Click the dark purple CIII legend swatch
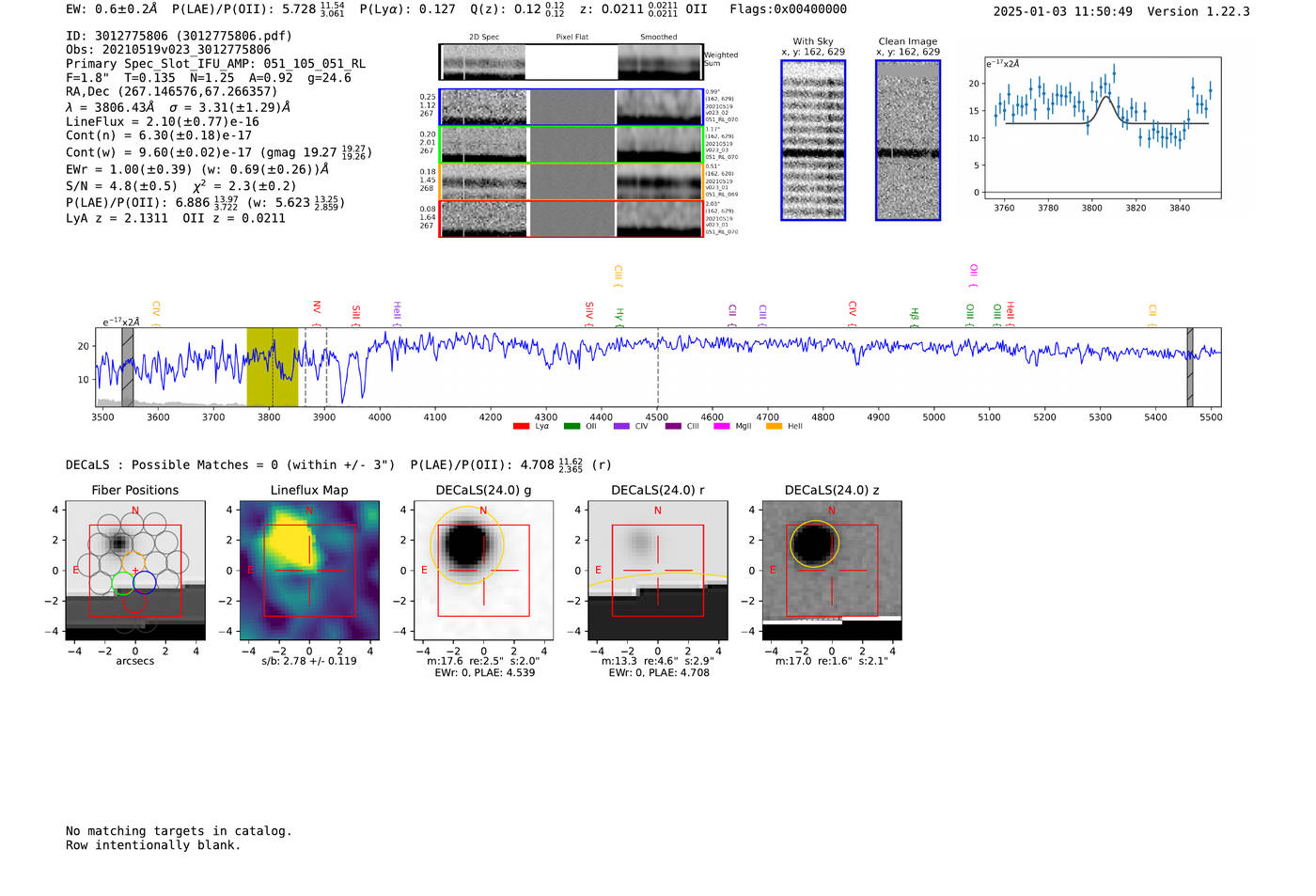This screenshot has width=1316, height=896. click(x=673, y=427)
